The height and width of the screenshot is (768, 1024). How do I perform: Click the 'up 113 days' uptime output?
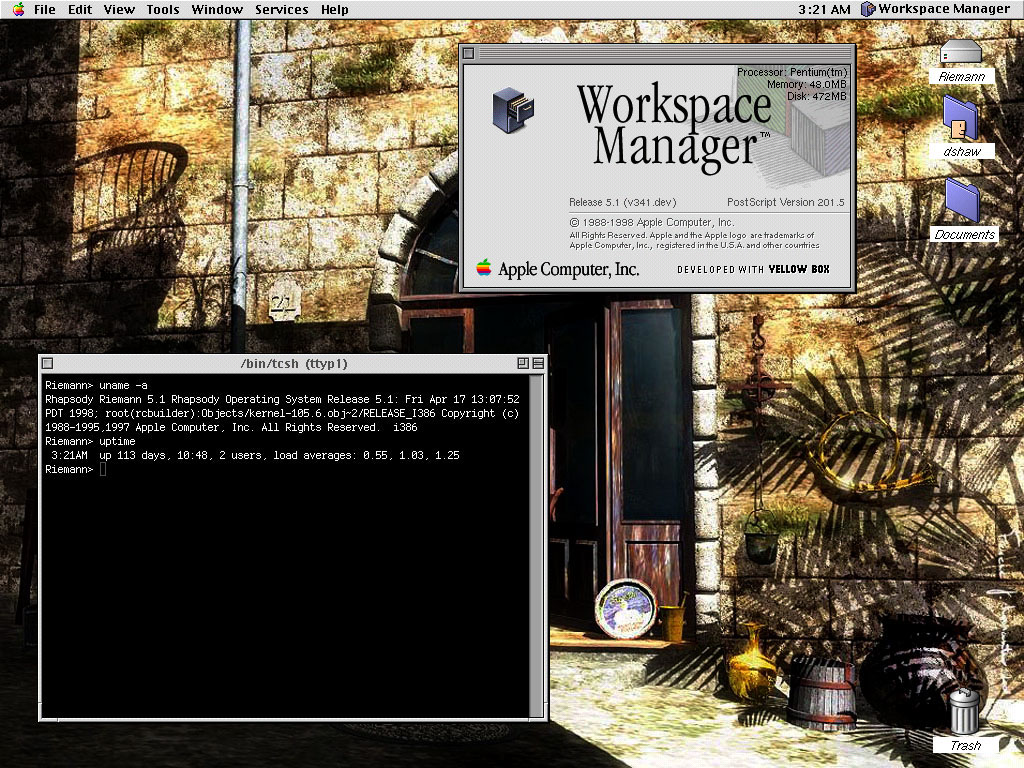[x=255, y=455]
